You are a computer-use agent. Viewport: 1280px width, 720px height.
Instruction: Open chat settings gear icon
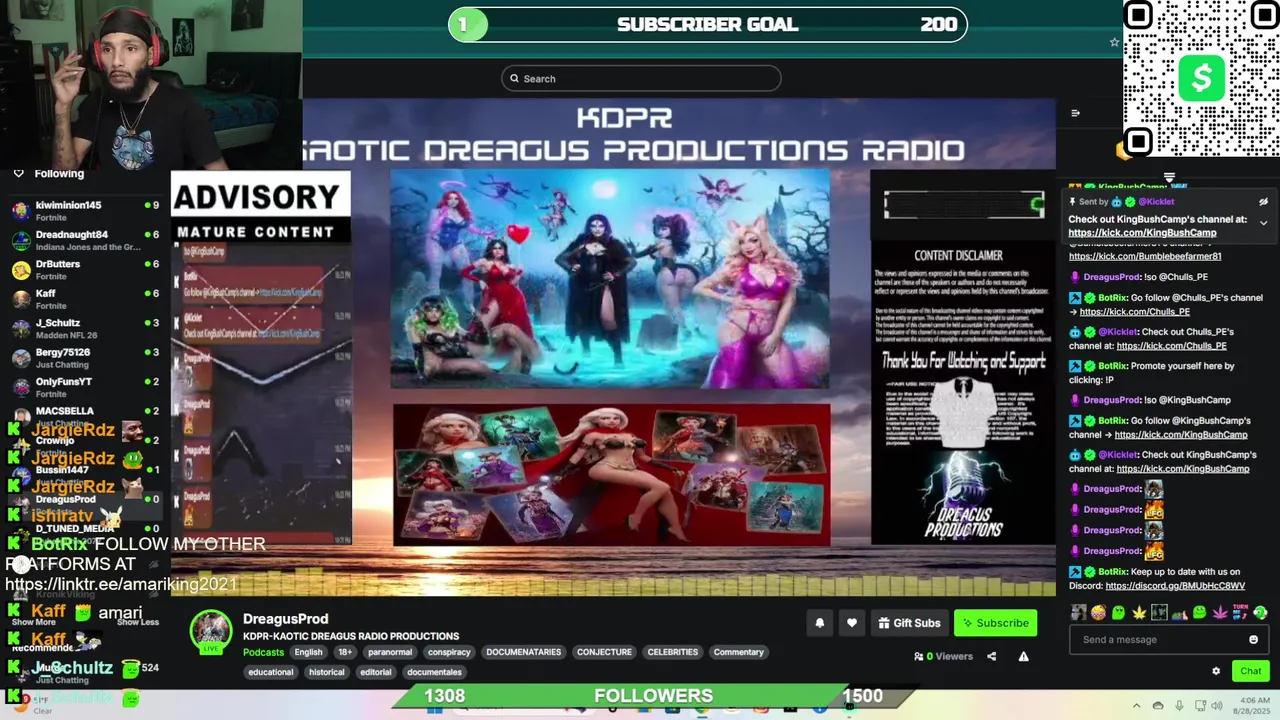pyautogui.click(x=1216, y=671)
